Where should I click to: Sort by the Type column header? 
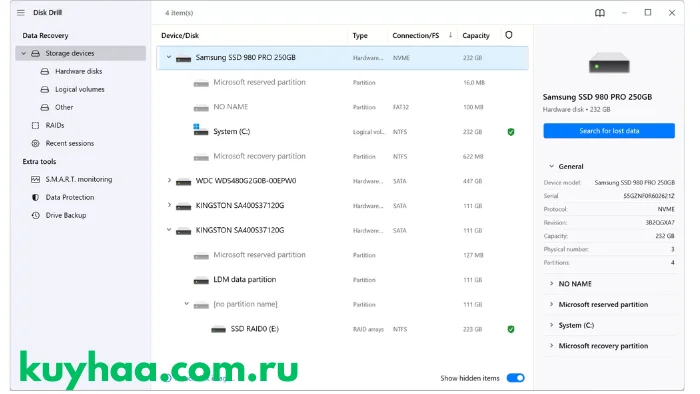pos(360,36)
